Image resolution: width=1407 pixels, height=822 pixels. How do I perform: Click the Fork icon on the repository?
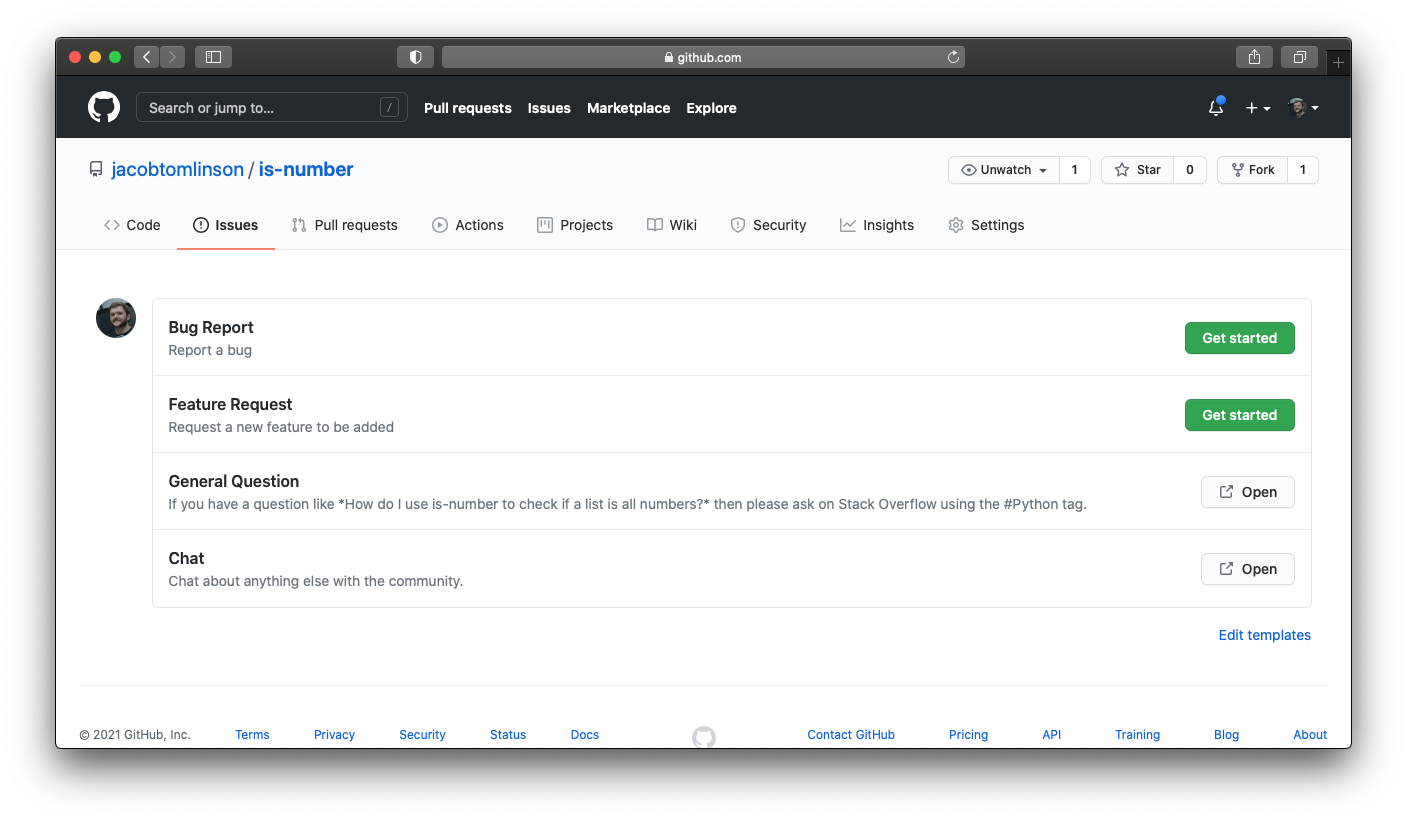click(x=1240, y=169)
